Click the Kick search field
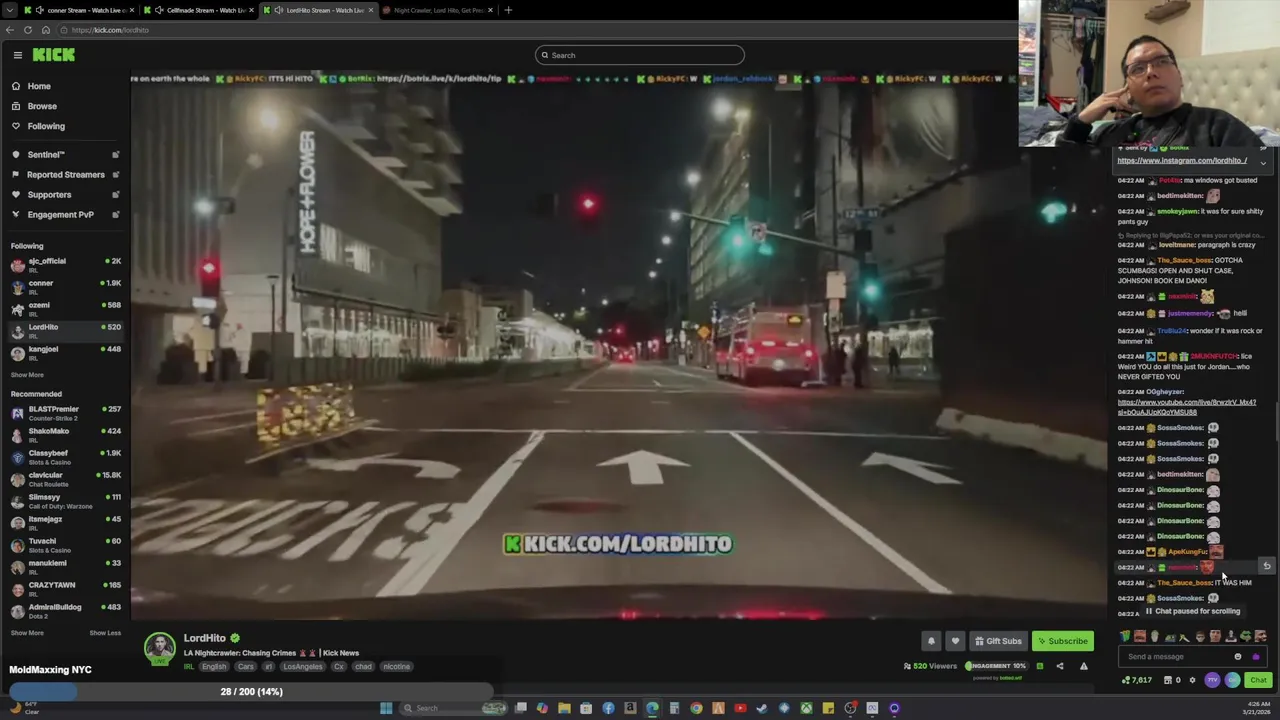This screenshot has height=720, width=1280. [640, 55]
